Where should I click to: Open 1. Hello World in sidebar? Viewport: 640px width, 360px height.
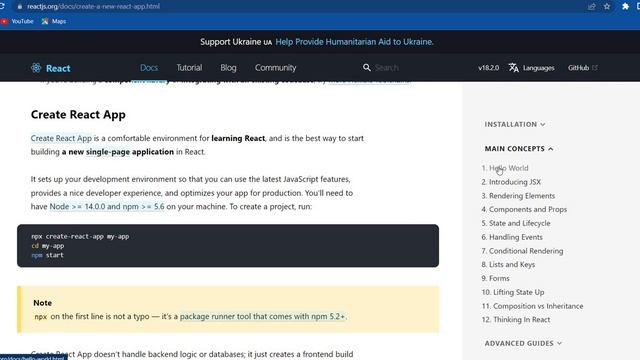[504, 168]
